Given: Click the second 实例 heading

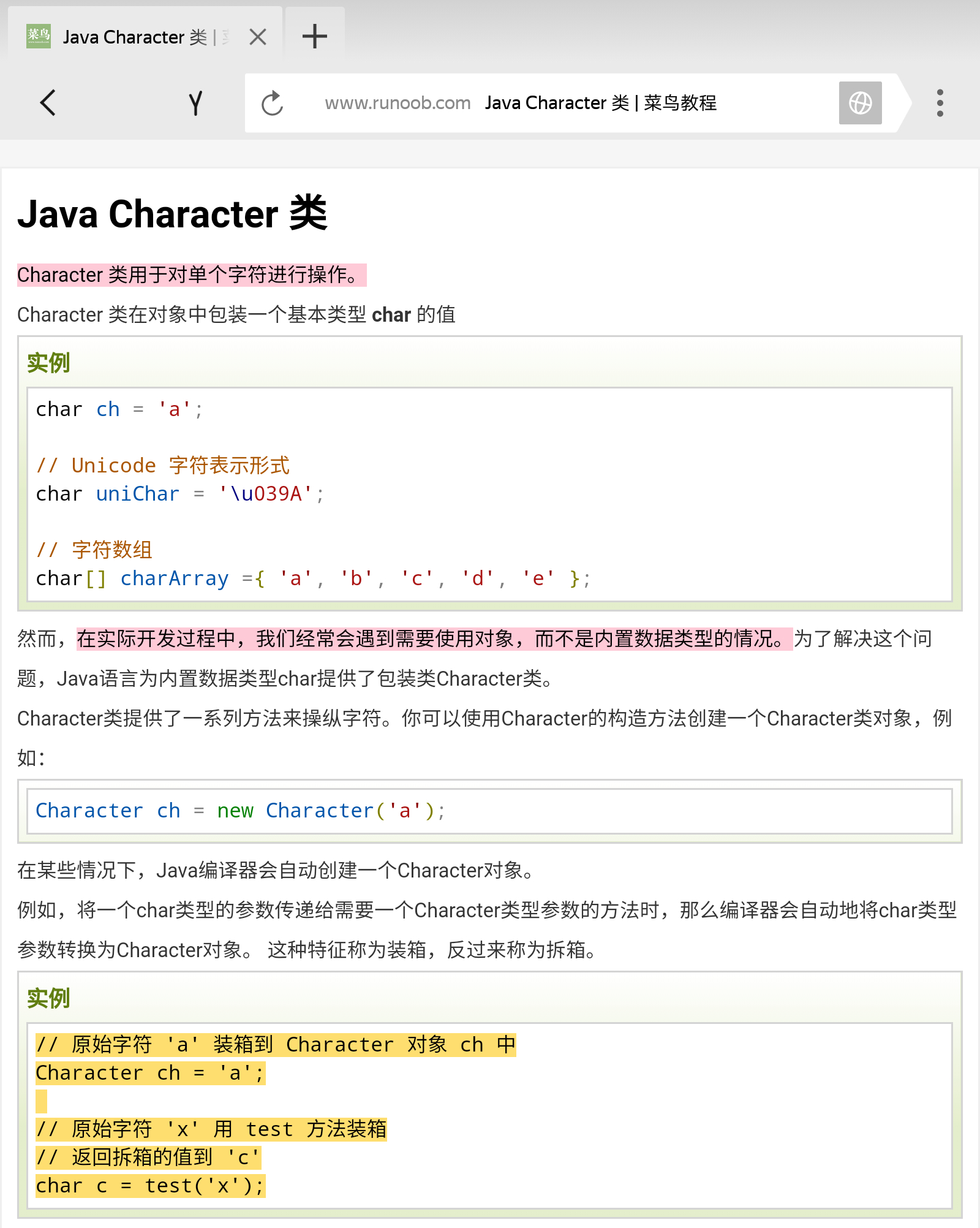Looking at the screenshot, I should (x=48, y=998).
